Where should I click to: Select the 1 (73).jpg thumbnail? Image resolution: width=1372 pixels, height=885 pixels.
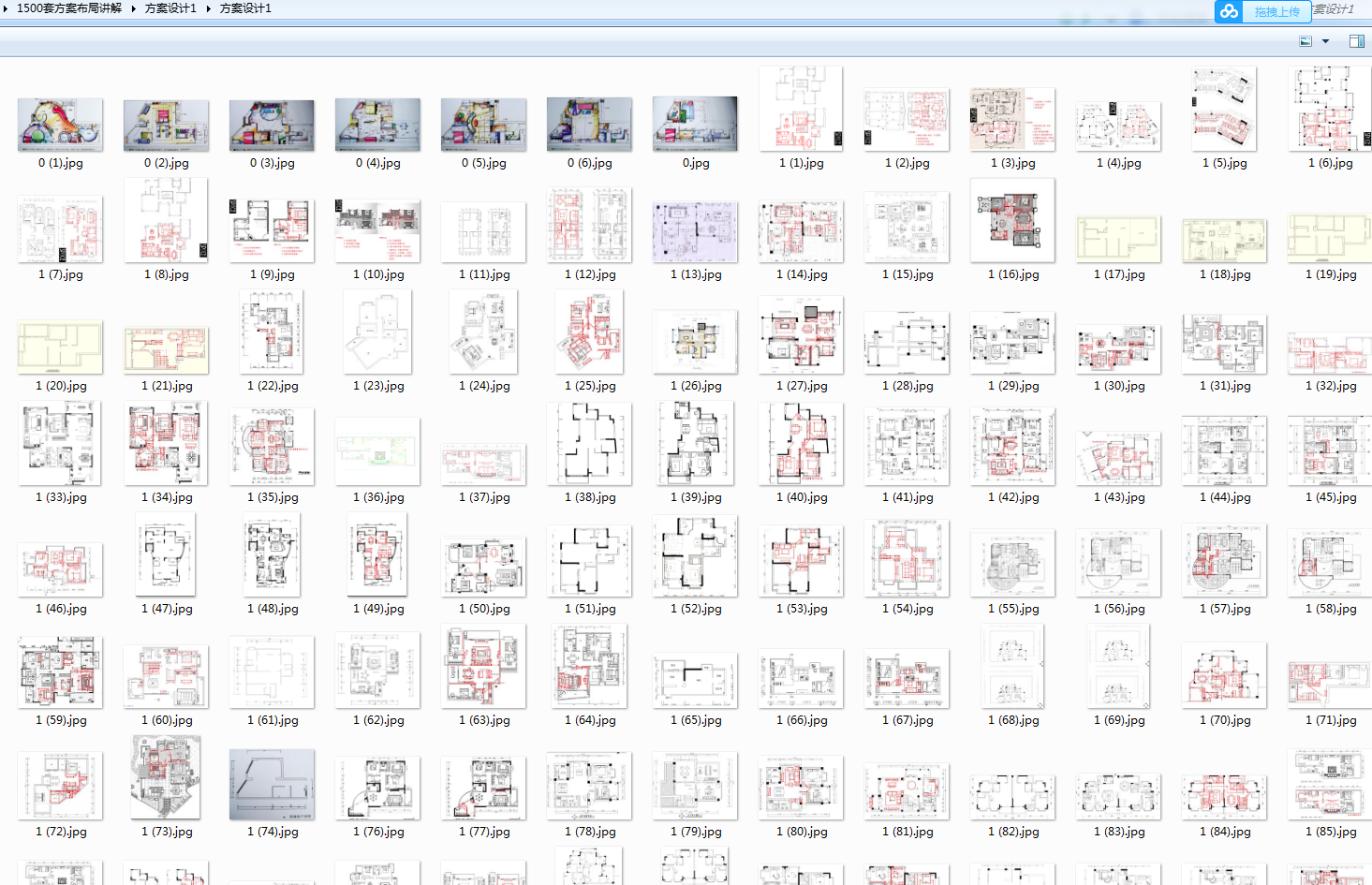[x=166, y=777]
